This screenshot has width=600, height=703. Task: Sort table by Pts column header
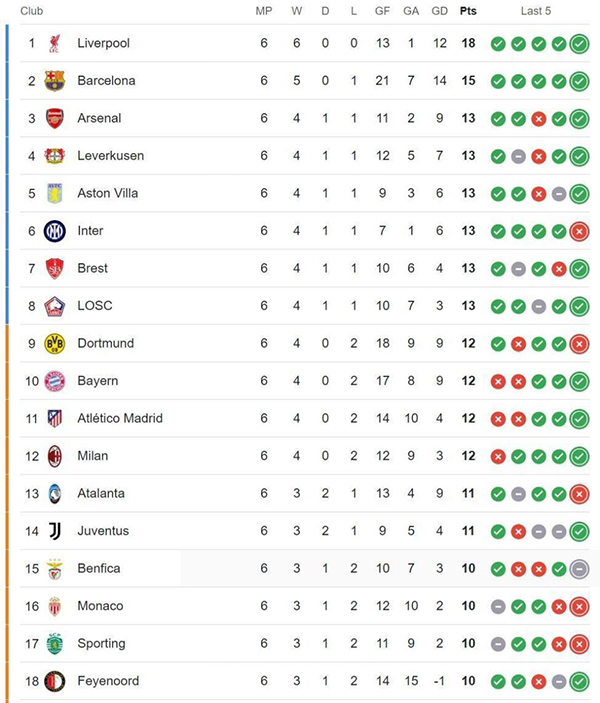click(468, 11)
